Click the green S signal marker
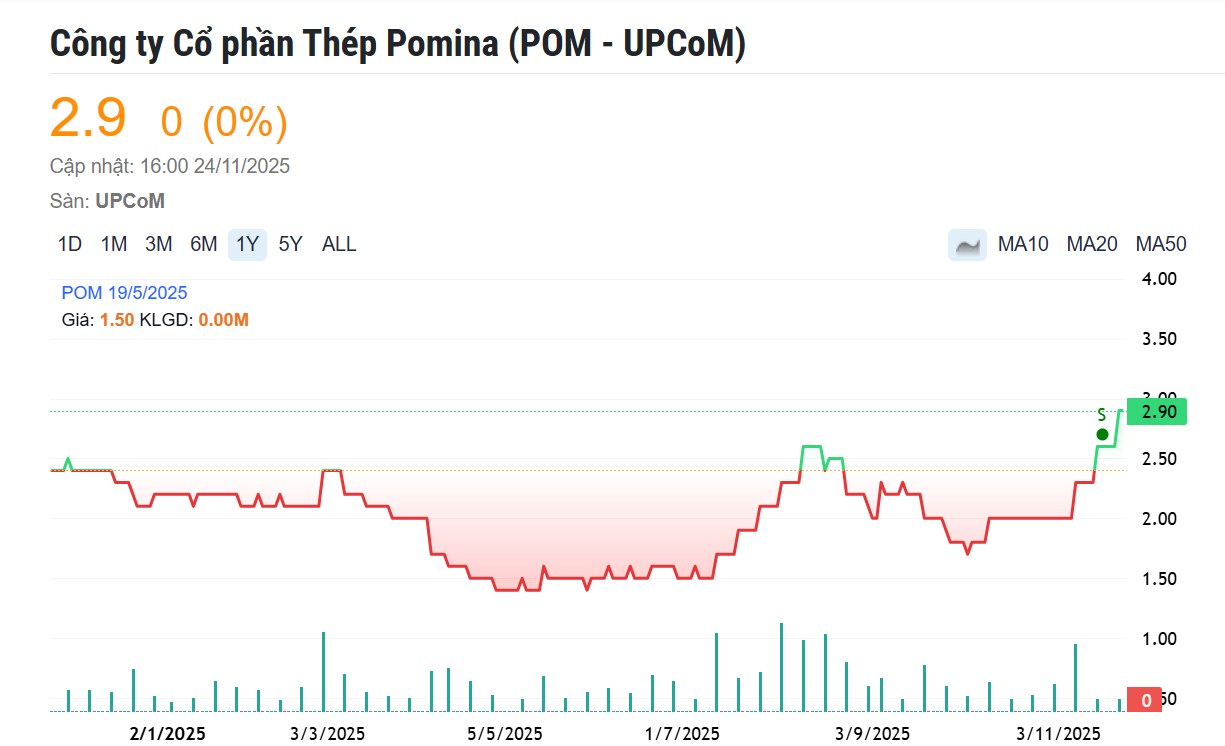The width and height of the screenshot is (1225, 746). pos(1102,434)
